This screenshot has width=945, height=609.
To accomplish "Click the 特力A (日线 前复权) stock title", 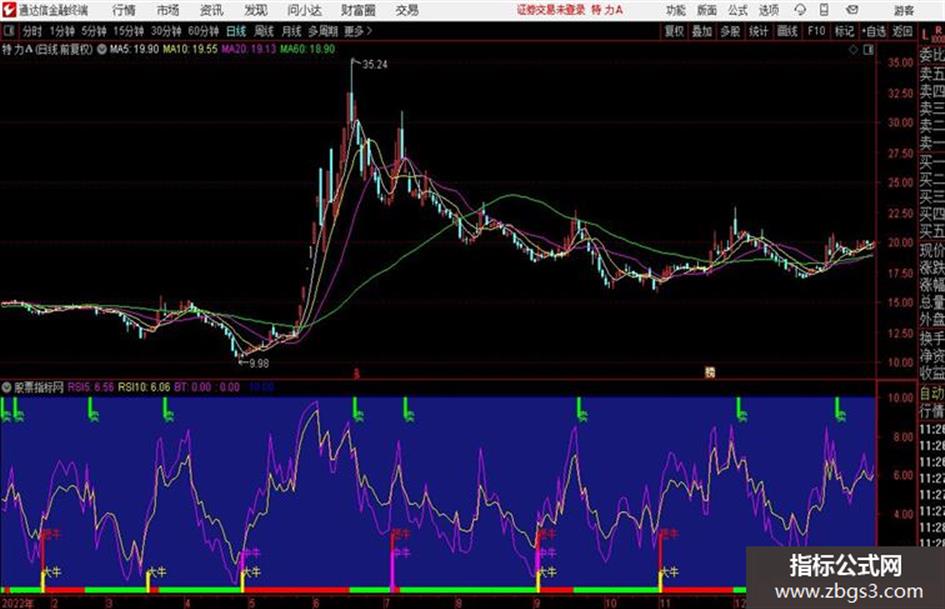I will click(47, 49).
